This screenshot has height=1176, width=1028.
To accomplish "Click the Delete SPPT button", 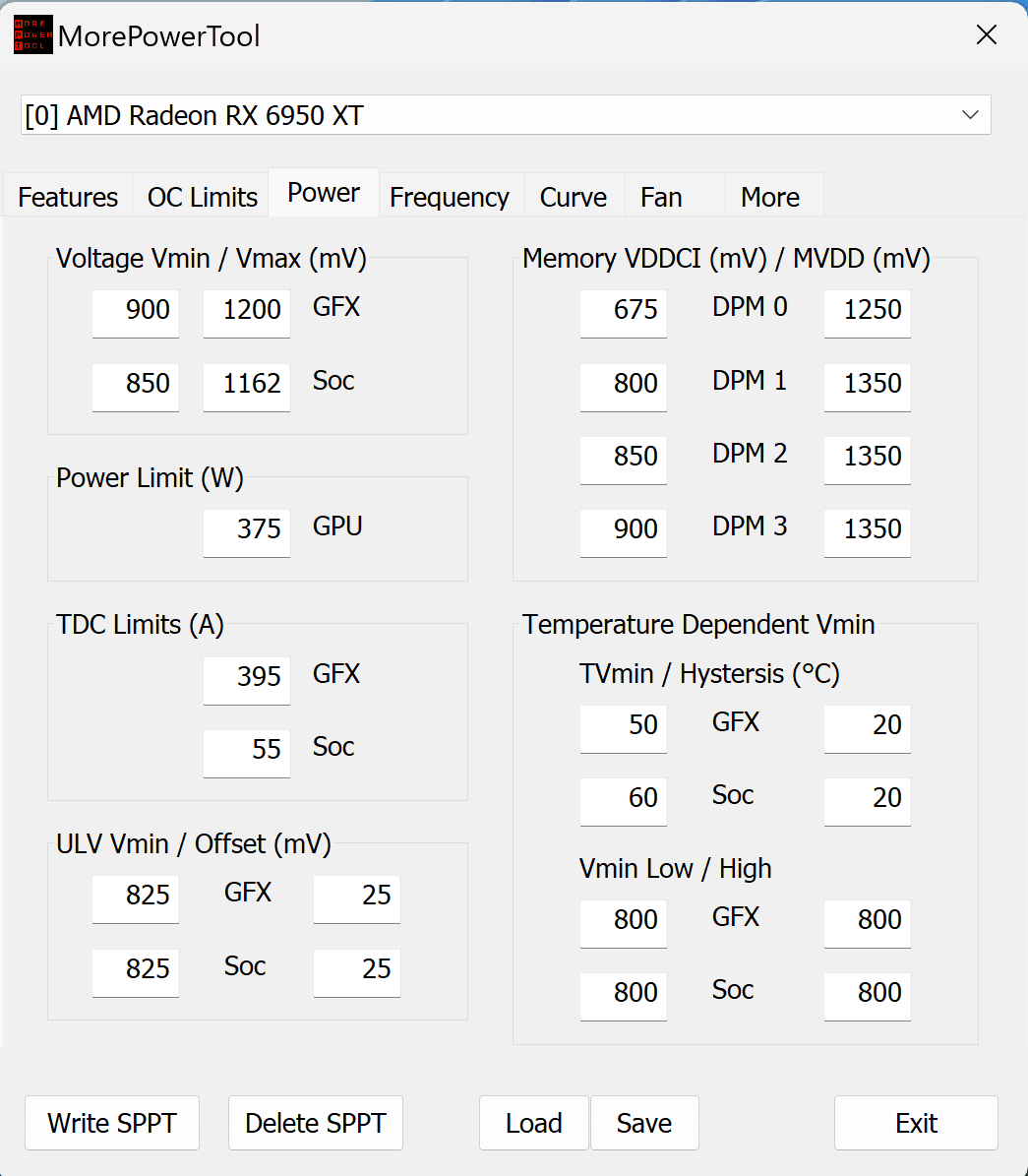I will [x=316, y=1123].
